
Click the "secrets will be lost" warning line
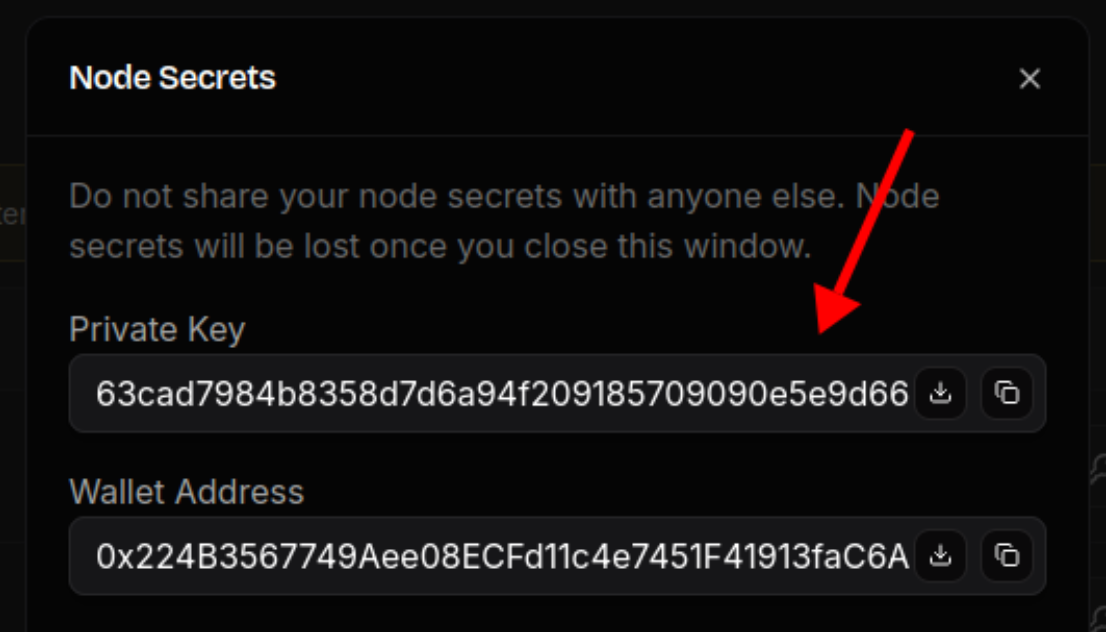(x=440, y=246)
